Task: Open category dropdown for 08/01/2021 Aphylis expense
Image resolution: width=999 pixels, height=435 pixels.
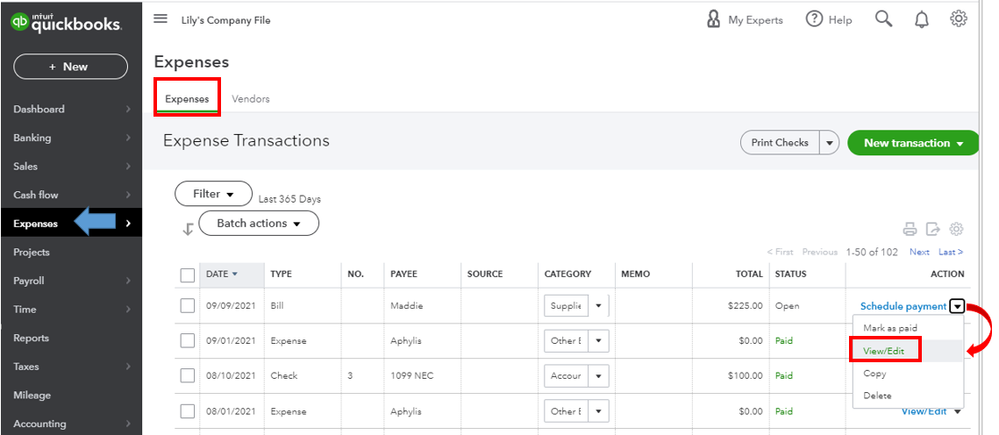Action: point(598,411)
